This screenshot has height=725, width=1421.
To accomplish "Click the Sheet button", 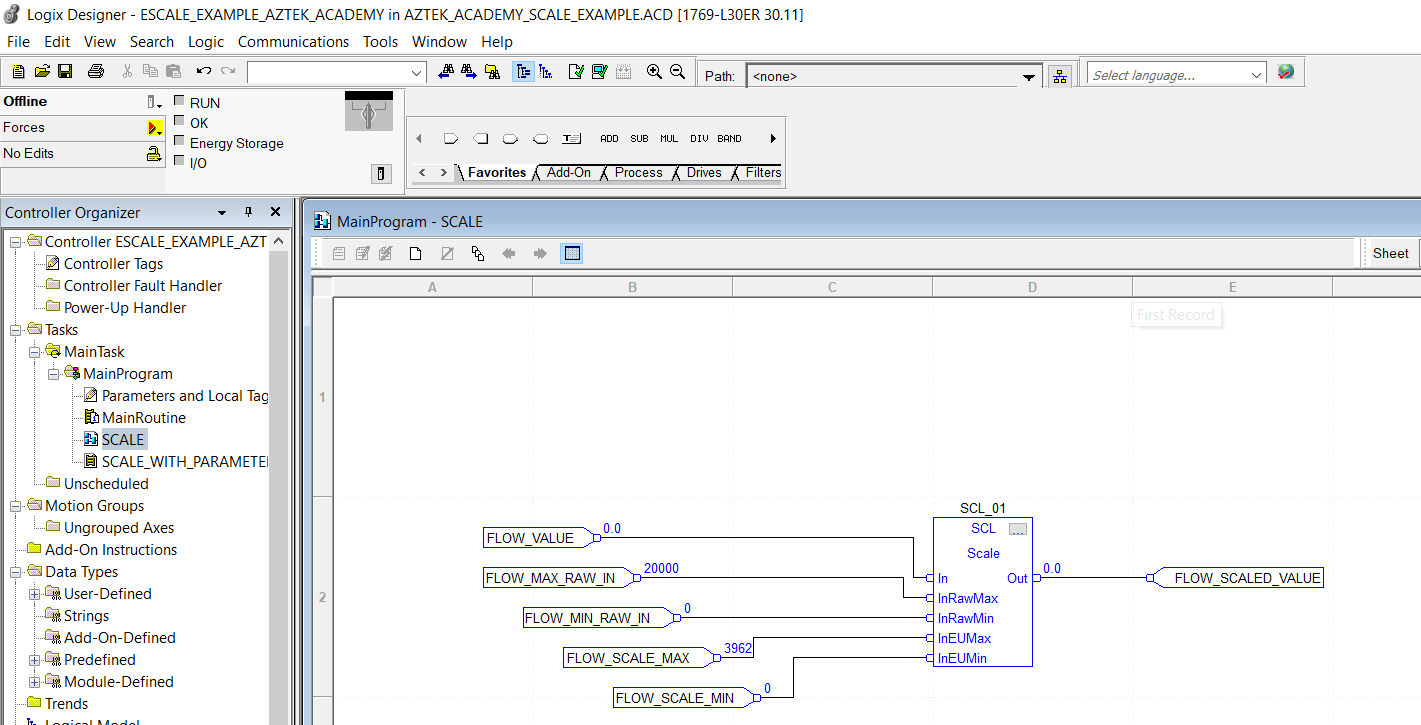I will point(1390,253).
